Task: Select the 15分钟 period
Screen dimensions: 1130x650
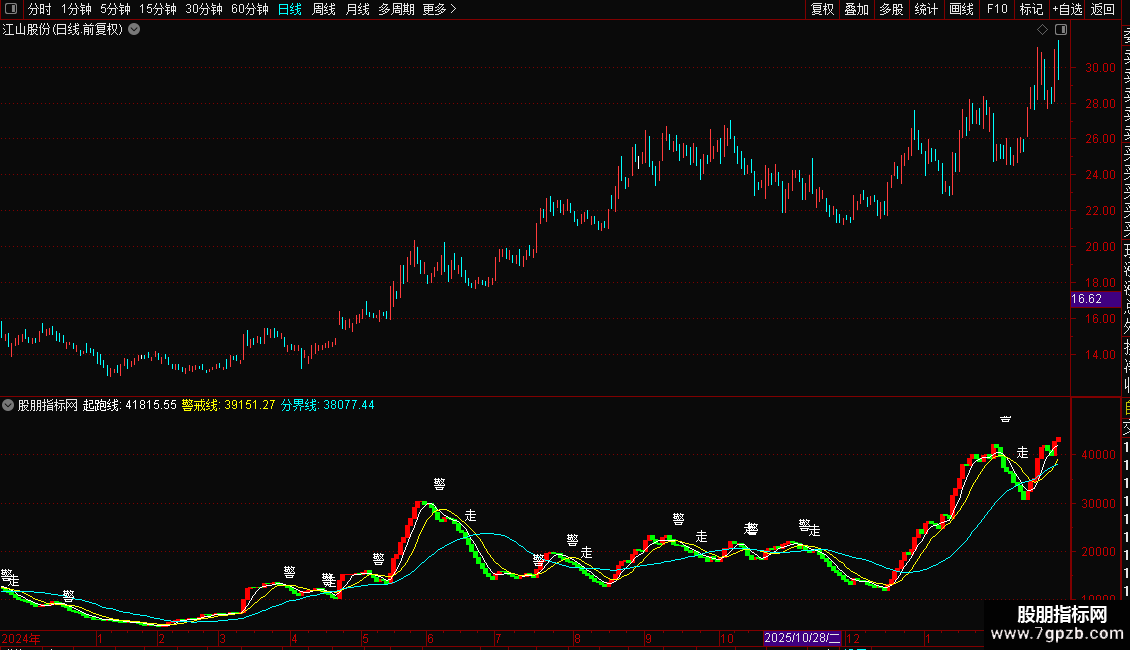Action: click(x=158, y=9)
